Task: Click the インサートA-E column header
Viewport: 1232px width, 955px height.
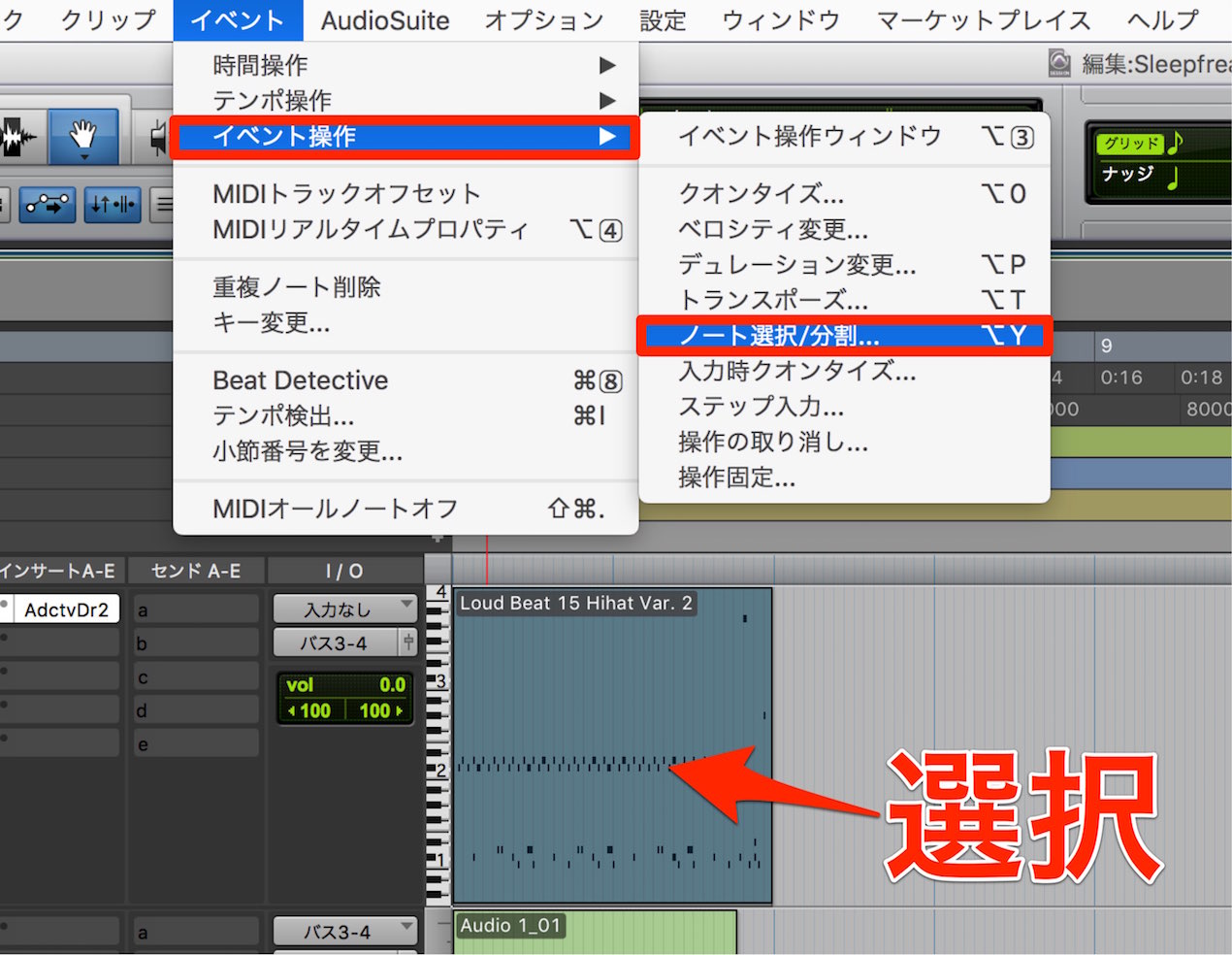Action: [60, 571]
